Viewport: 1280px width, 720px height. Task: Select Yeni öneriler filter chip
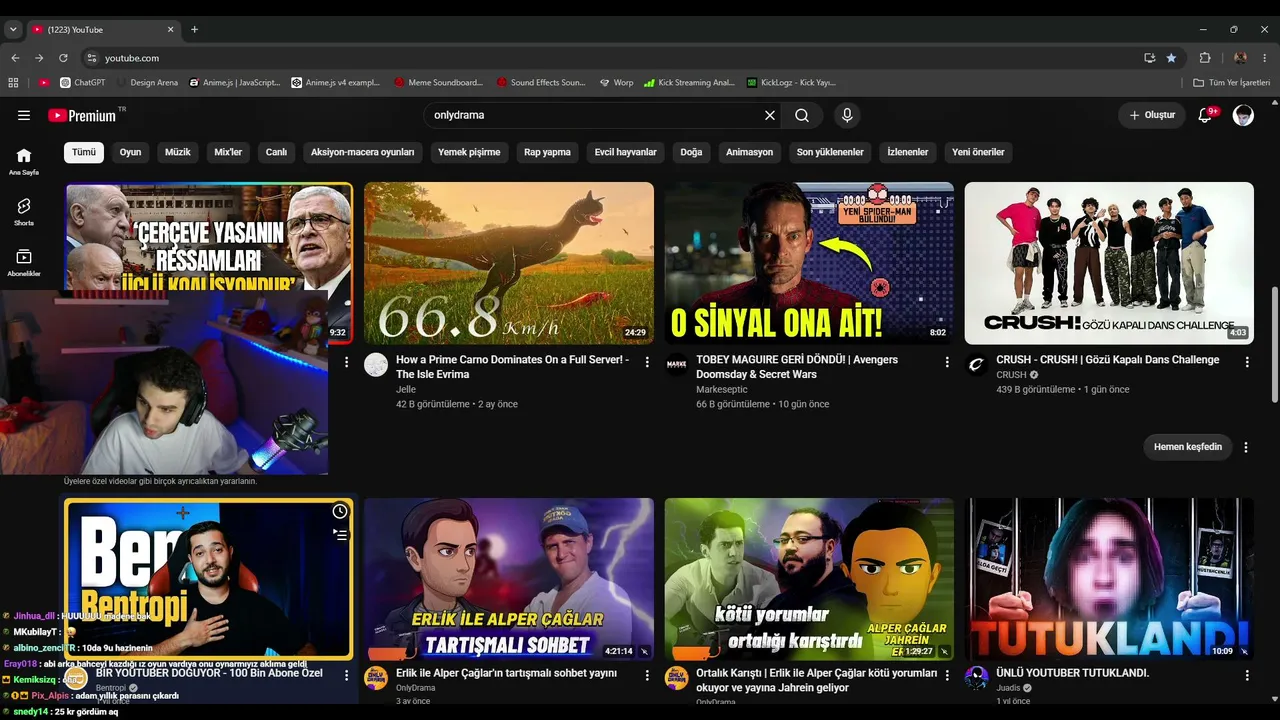tap(978, 152)
